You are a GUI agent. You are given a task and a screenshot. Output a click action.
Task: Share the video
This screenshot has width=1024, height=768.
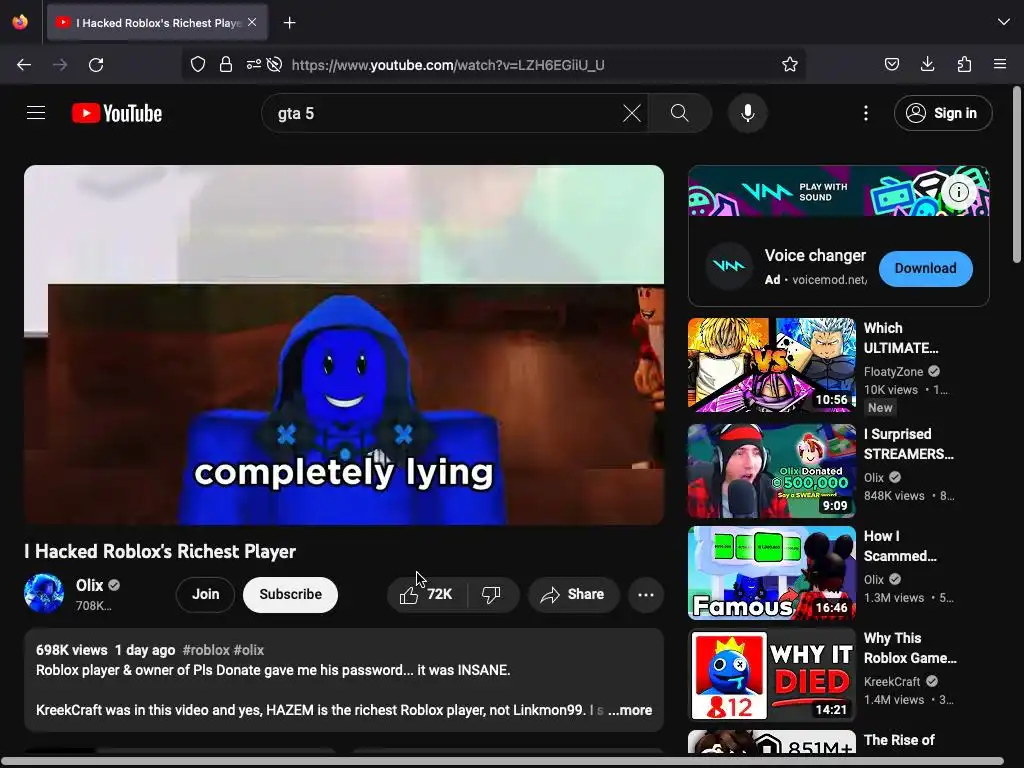[573, 594]
